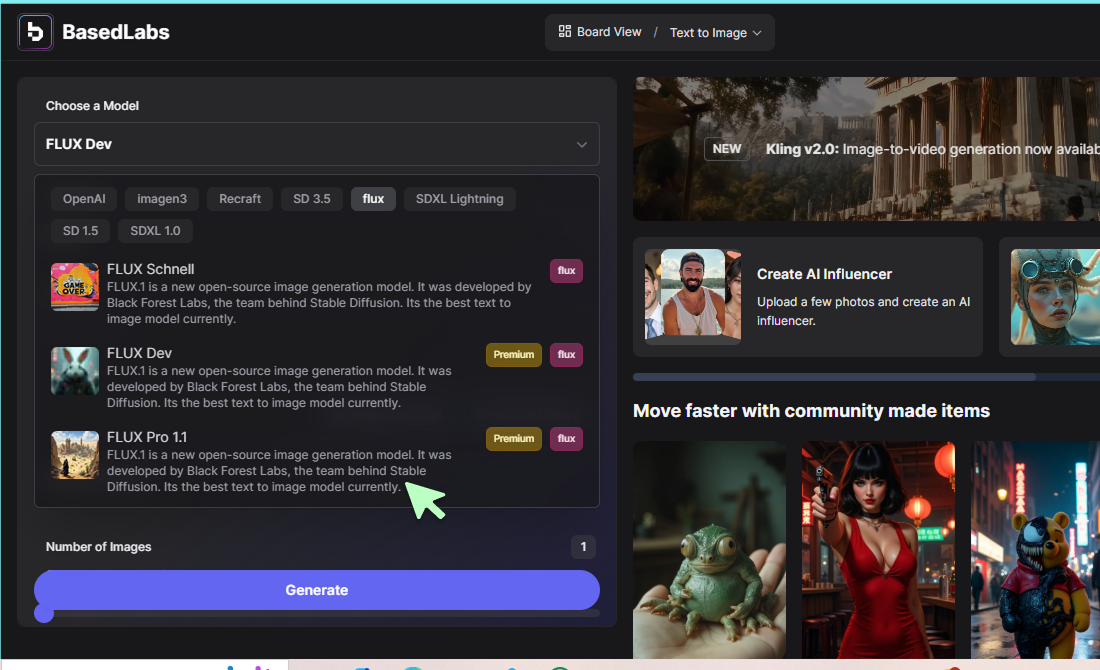Click the BasedLabs logo icon
This screenshot has height=670, width=1100.
[x=35, y=32]
